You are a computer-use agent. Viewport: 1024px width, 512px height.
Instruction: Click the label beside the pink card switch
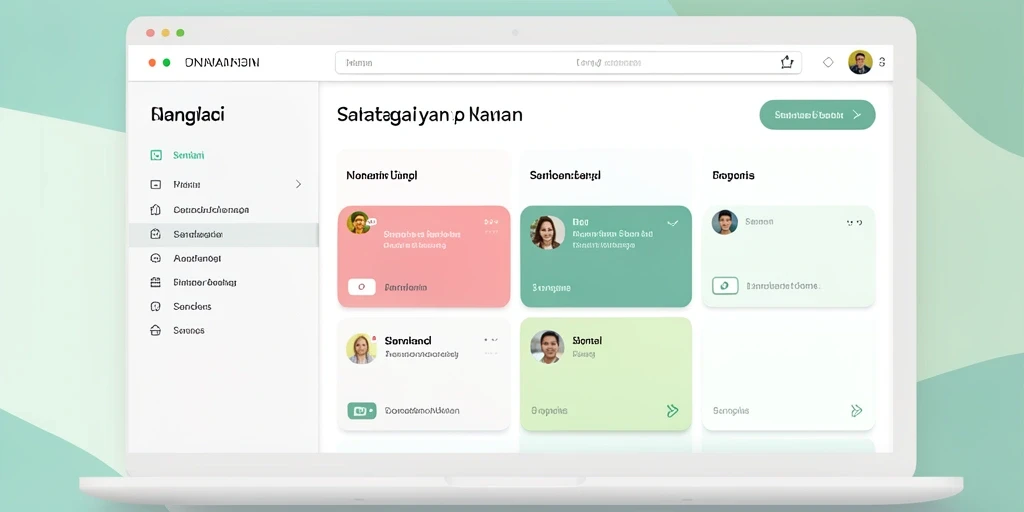(x=406, y=287)
